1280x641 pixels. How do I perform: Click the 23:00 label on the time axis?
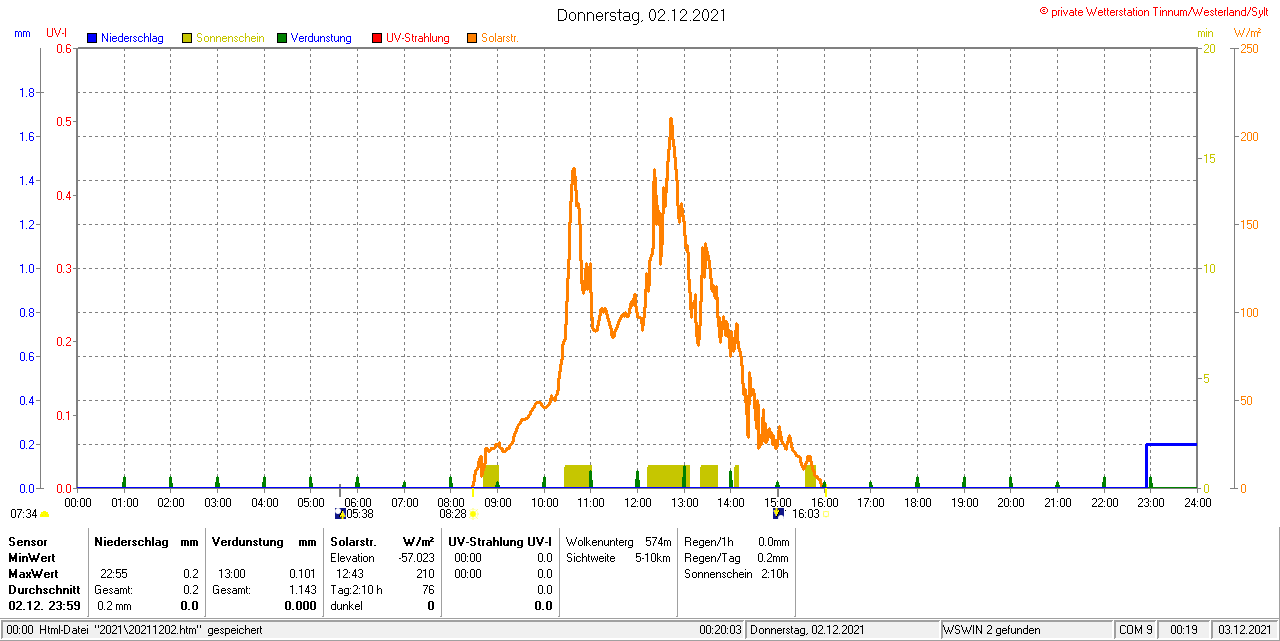(x=1150, y=502)
